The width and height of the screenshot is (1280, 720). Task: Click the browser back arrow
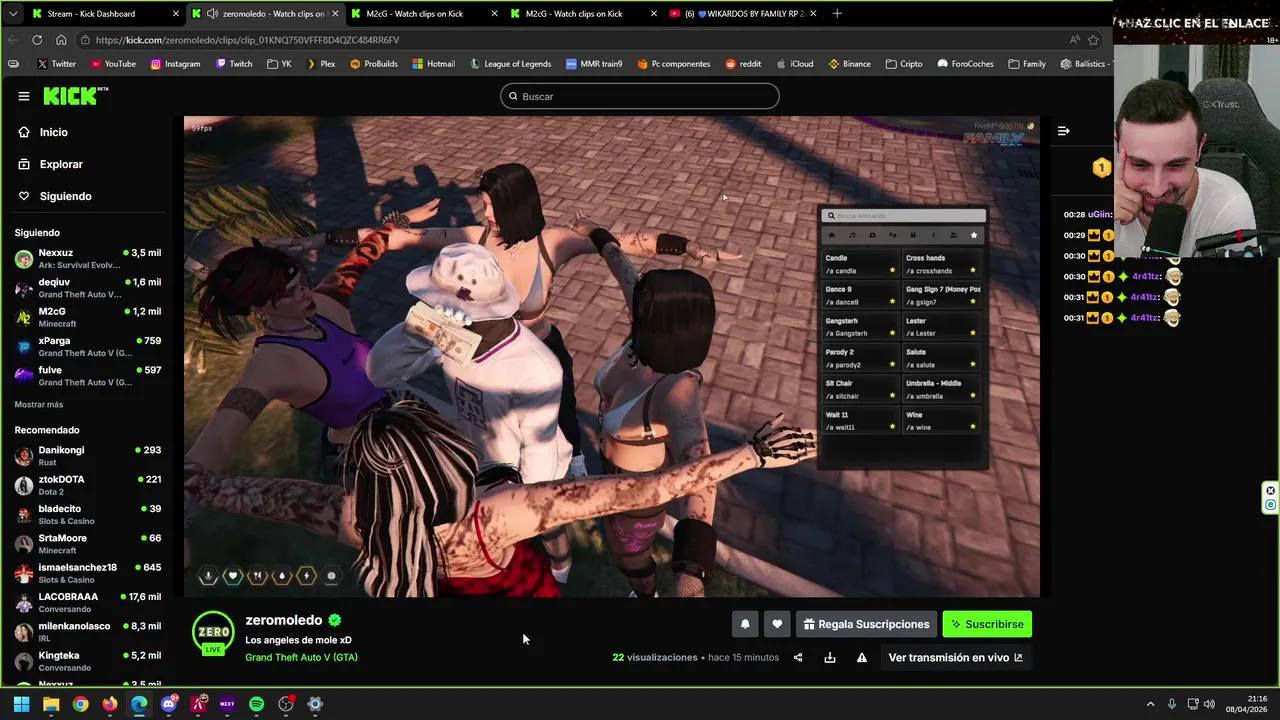tap(13, 40)
